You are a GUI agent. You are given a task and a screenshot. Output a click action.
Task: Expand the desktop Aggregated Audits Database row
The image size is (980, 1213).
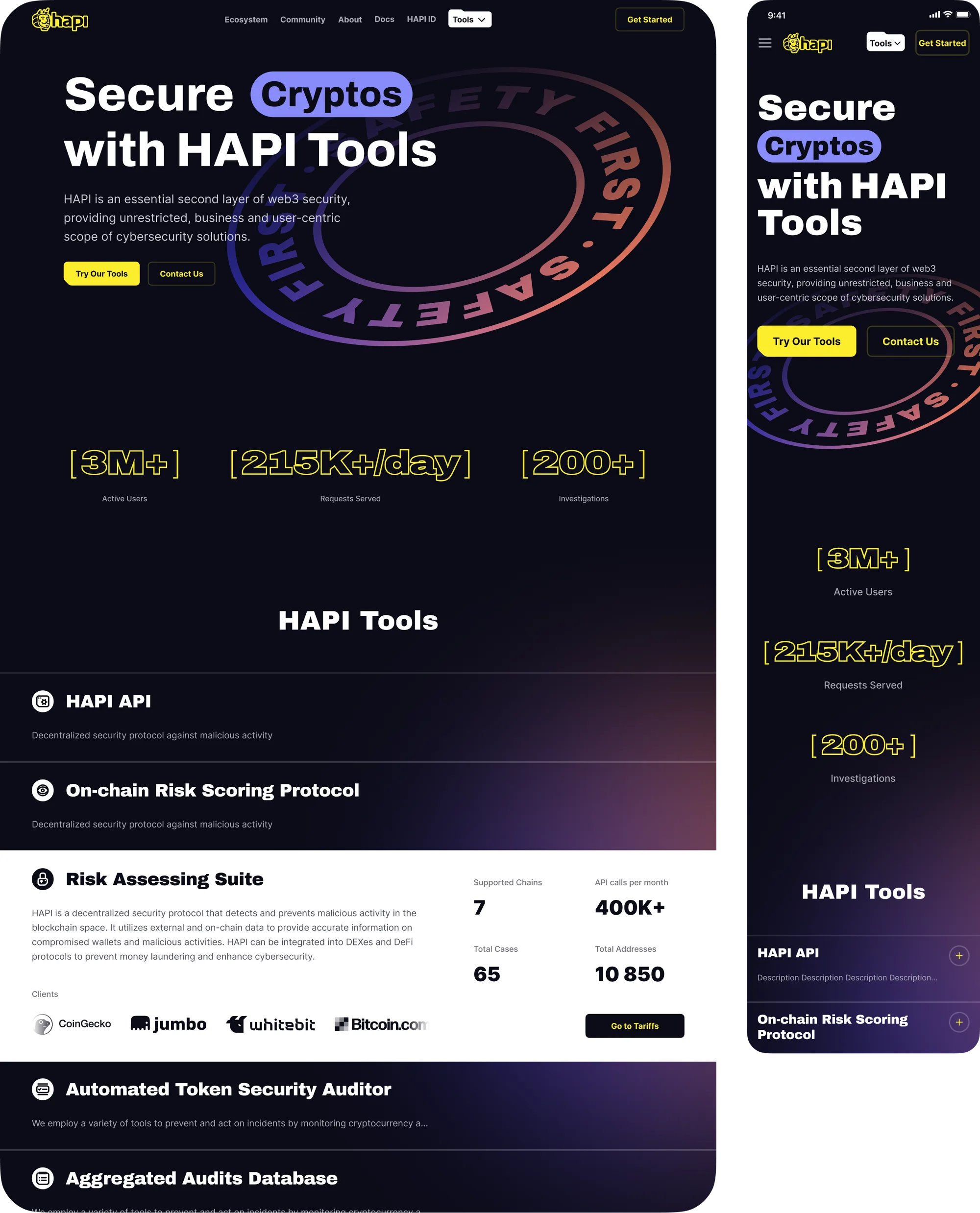pos(358,1181)
